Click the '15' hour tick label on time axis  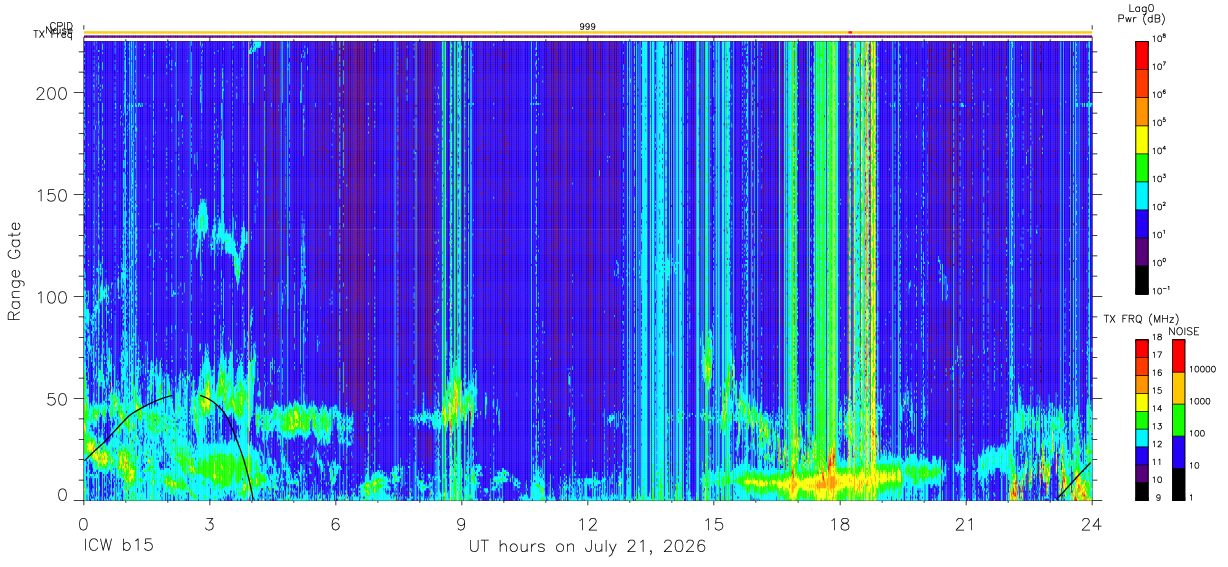tap(713, 524)
